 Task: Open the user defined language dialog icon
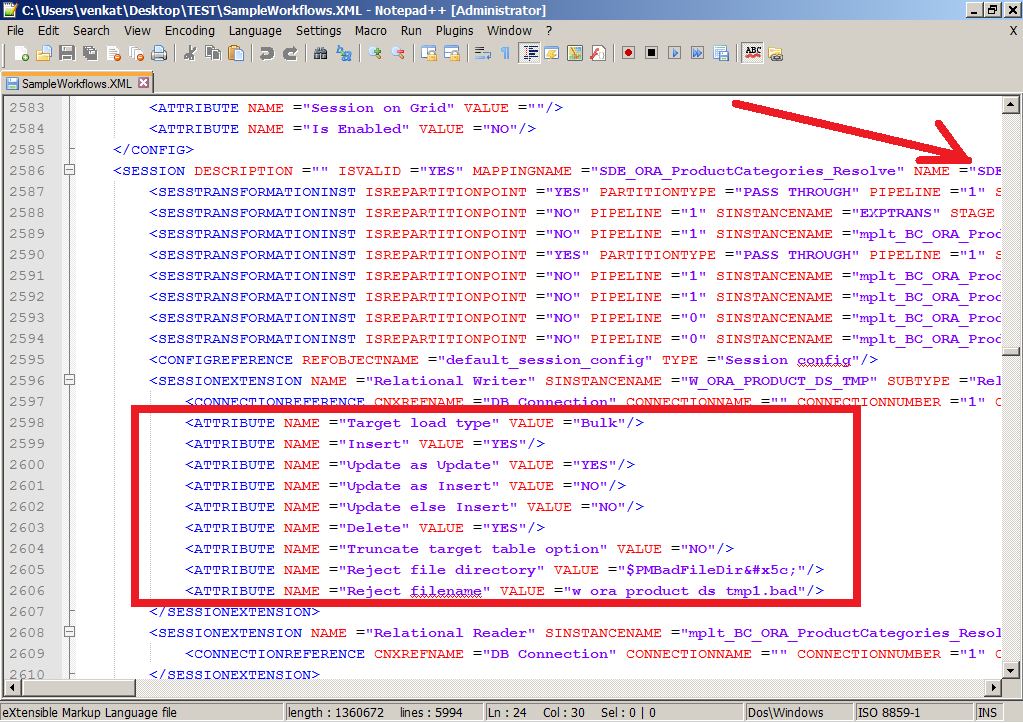coord(552,54)
